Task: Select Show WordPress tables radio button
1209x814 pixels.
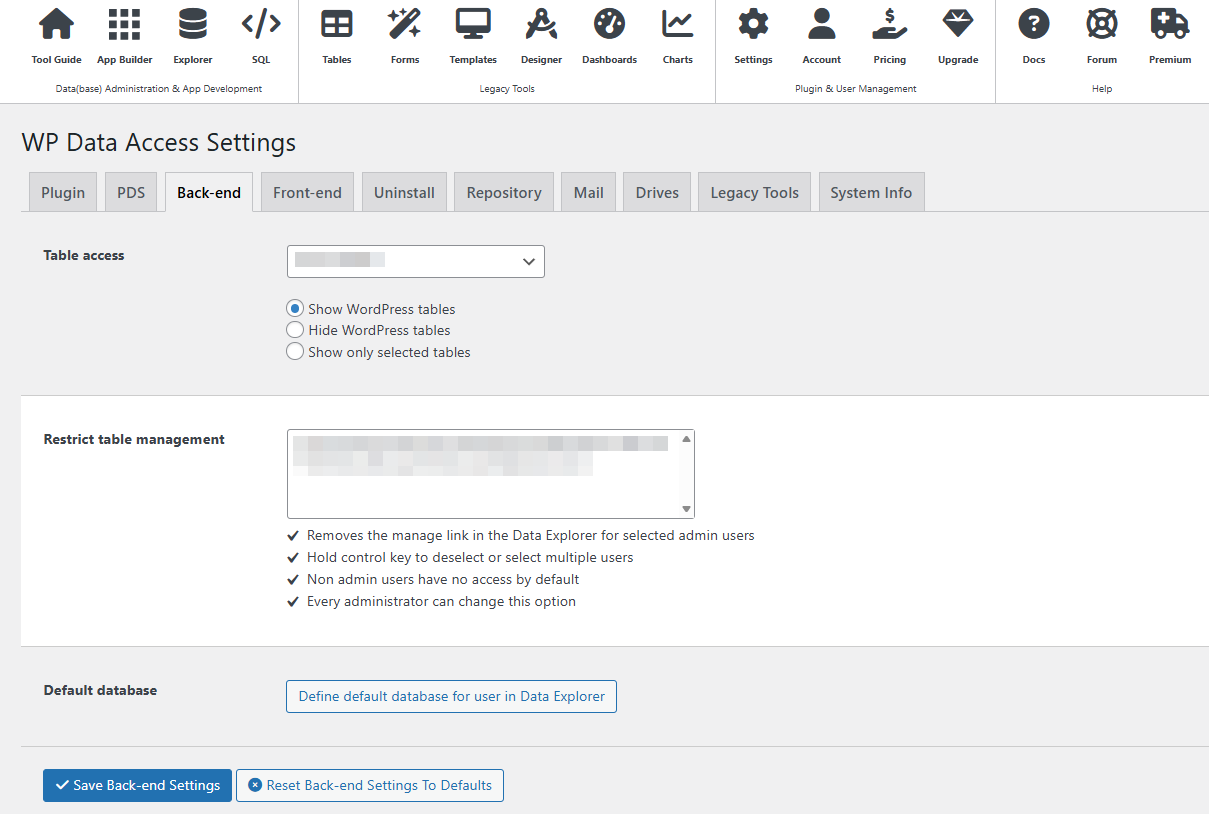Action: point(295,309)
